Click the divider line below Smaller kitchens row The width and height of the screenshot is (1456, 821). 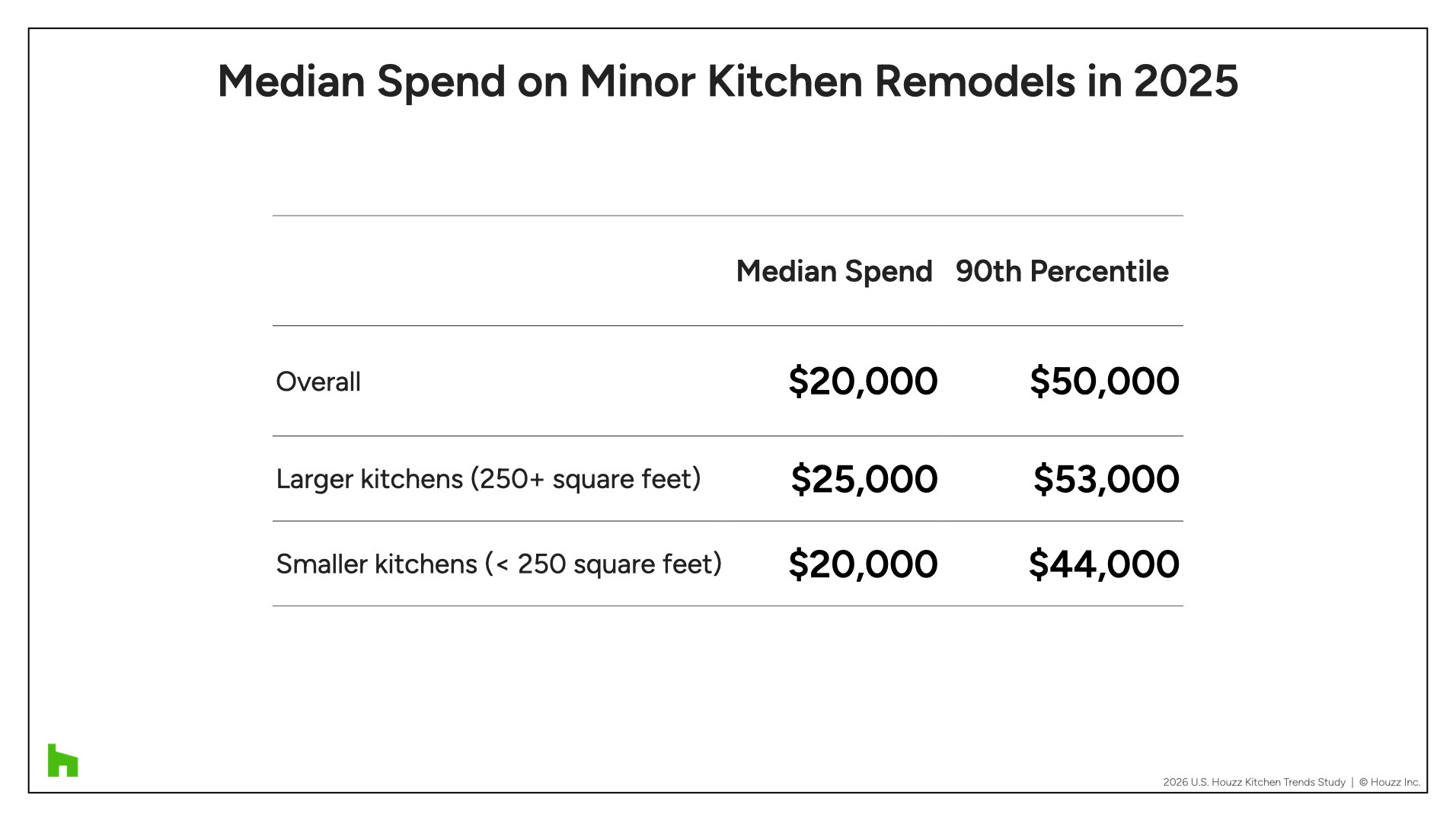(727, 606)
